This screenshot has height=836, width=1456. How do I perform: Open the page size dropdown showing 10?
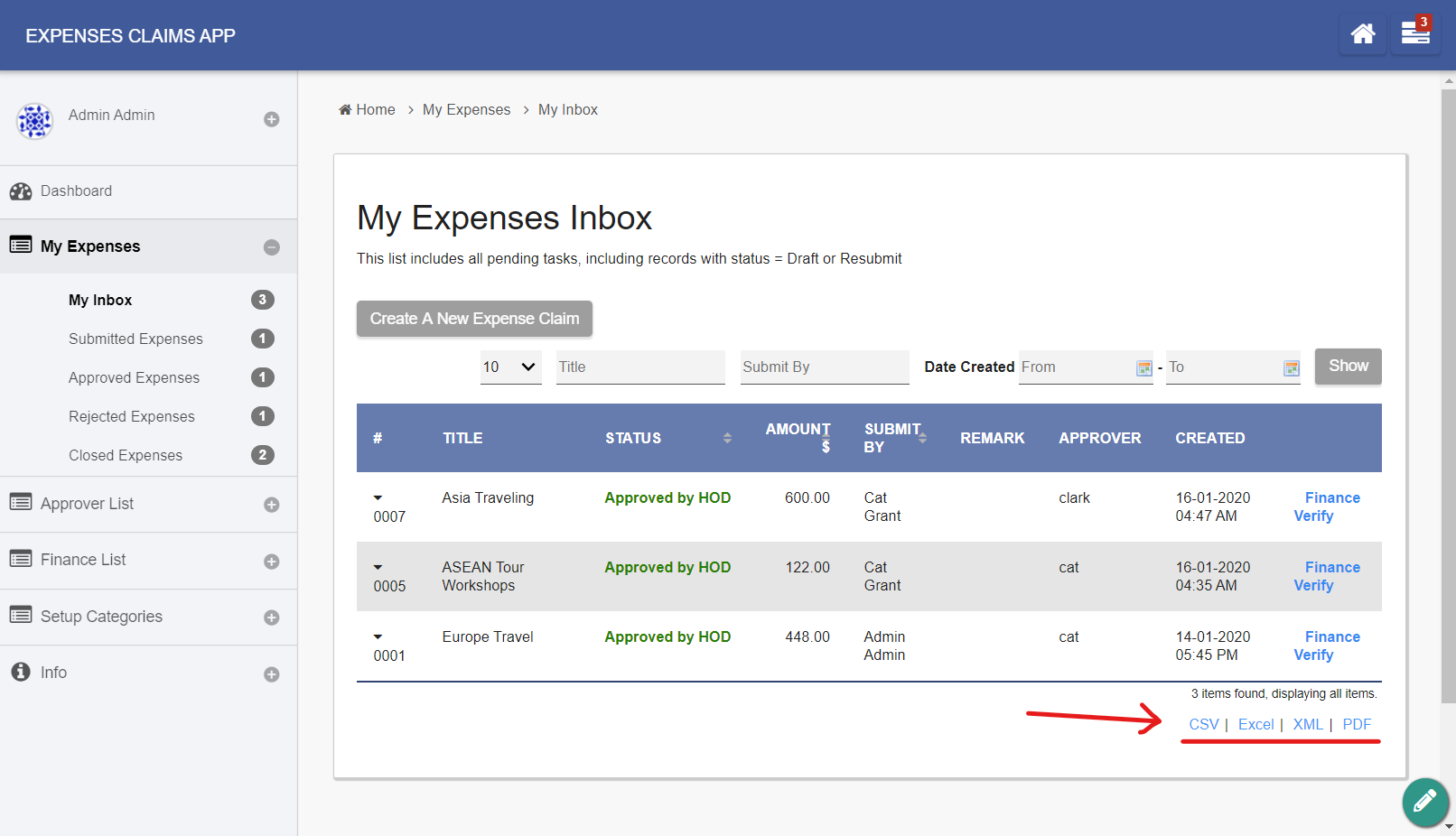(510, 367)
